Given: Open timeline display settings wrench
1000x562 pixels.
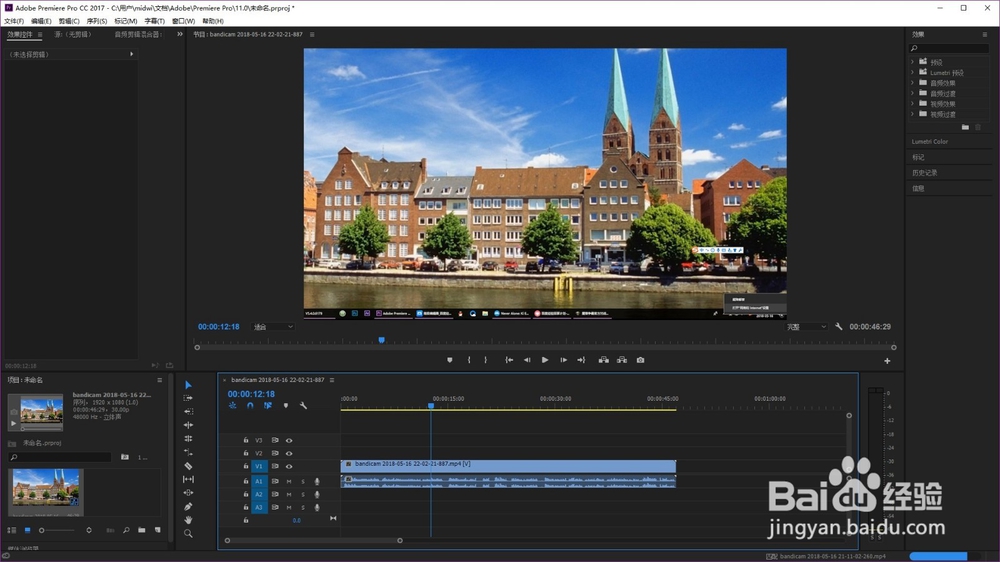Looking at the screenshot, I should click(303, 406).
